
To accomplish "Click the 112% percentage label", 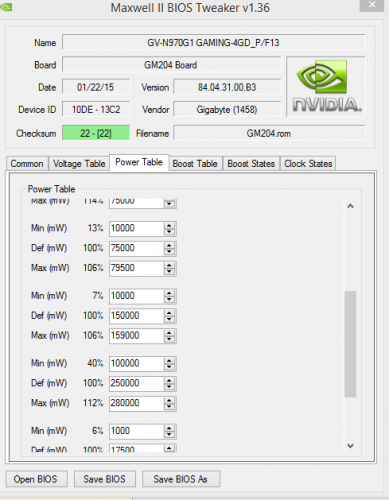I will [93, 403].
